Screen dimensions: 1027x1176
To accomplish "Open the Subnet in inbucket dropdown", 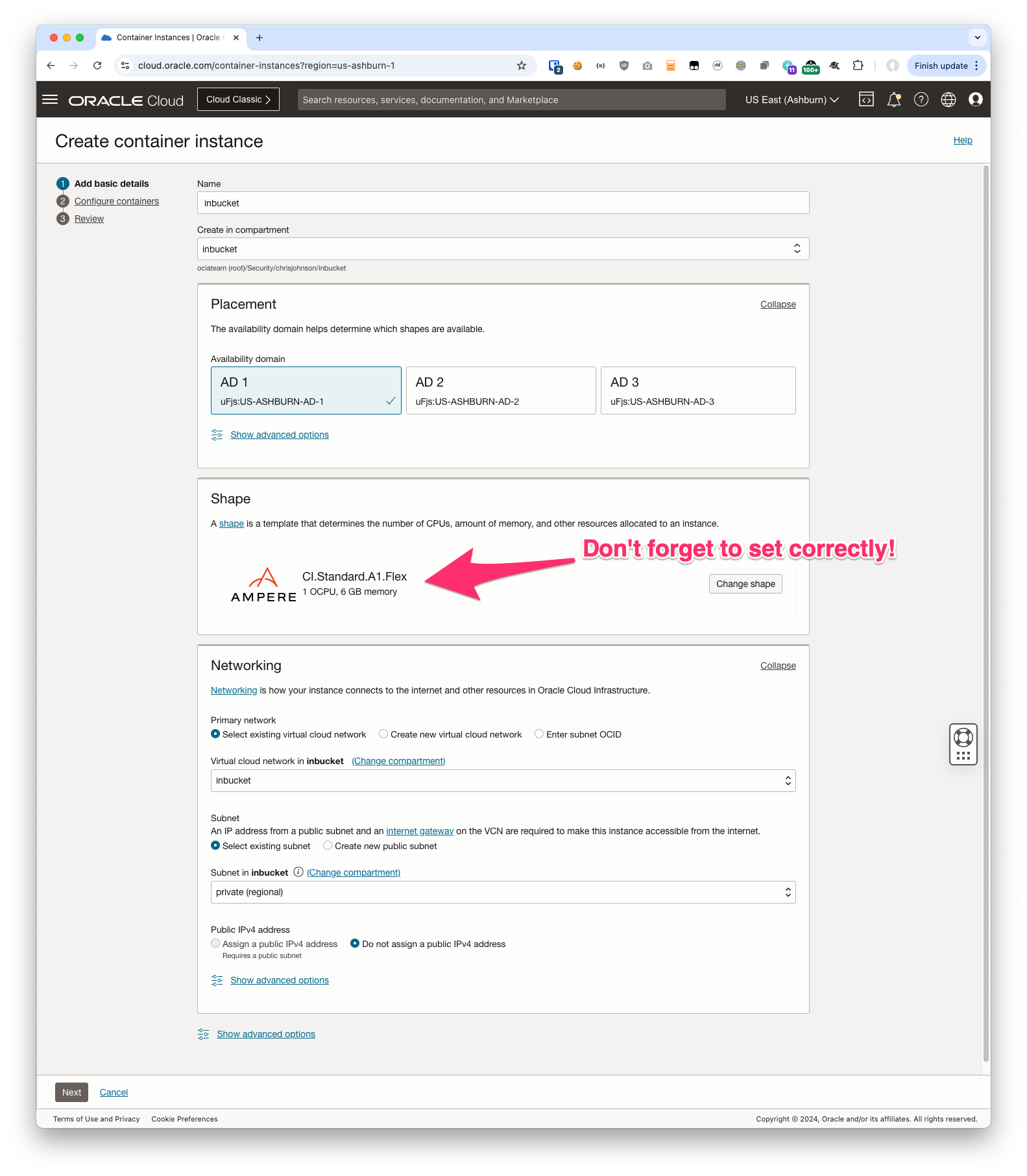I will [503, 893].
